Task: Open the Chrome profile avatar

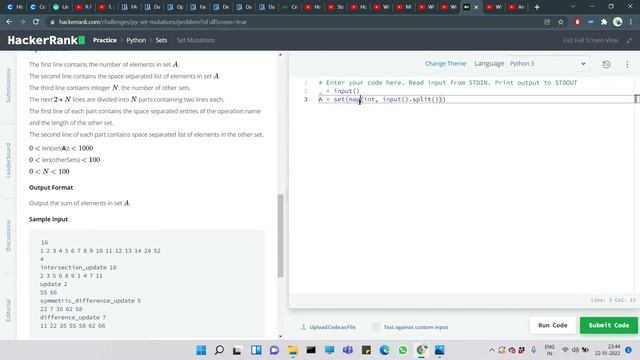Action: 618,22
